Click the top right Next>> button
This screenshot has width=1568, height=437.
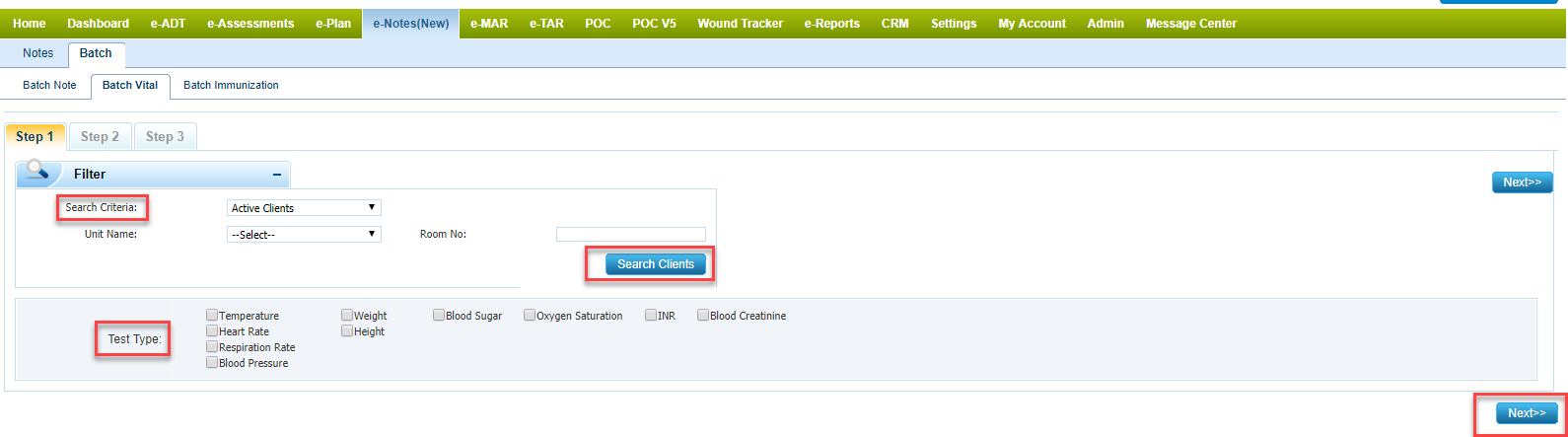[x=1522, y=182]
